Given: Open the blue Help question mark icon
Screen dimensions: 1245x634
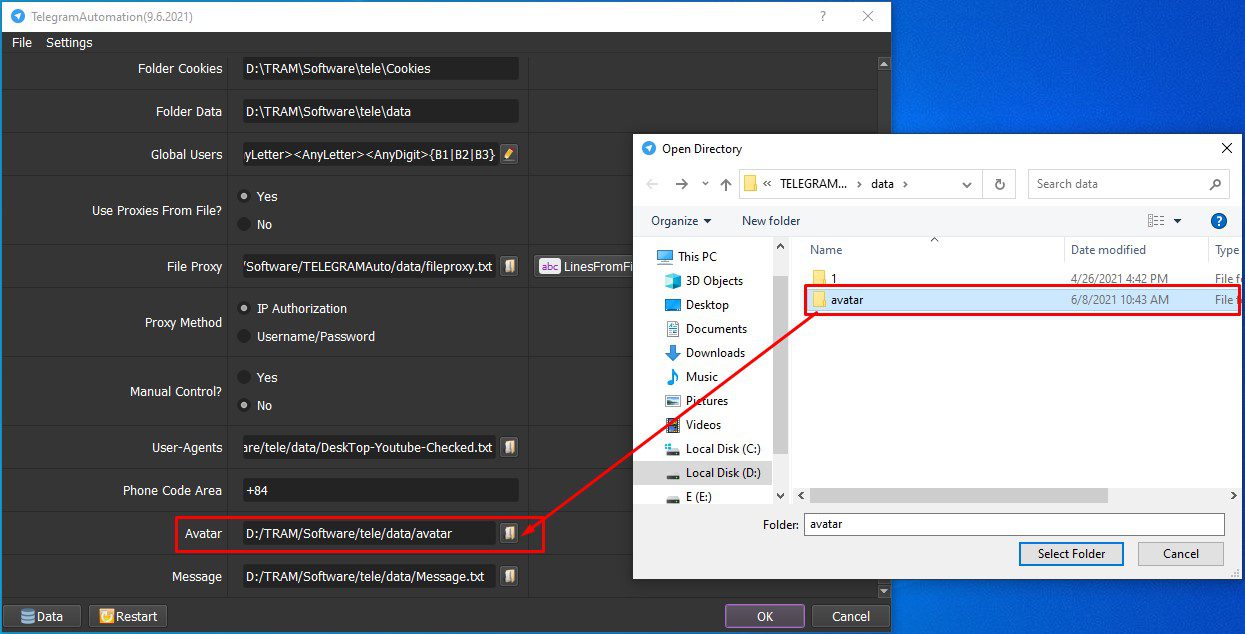Looking at the screenshot, I should (1218, 221).
